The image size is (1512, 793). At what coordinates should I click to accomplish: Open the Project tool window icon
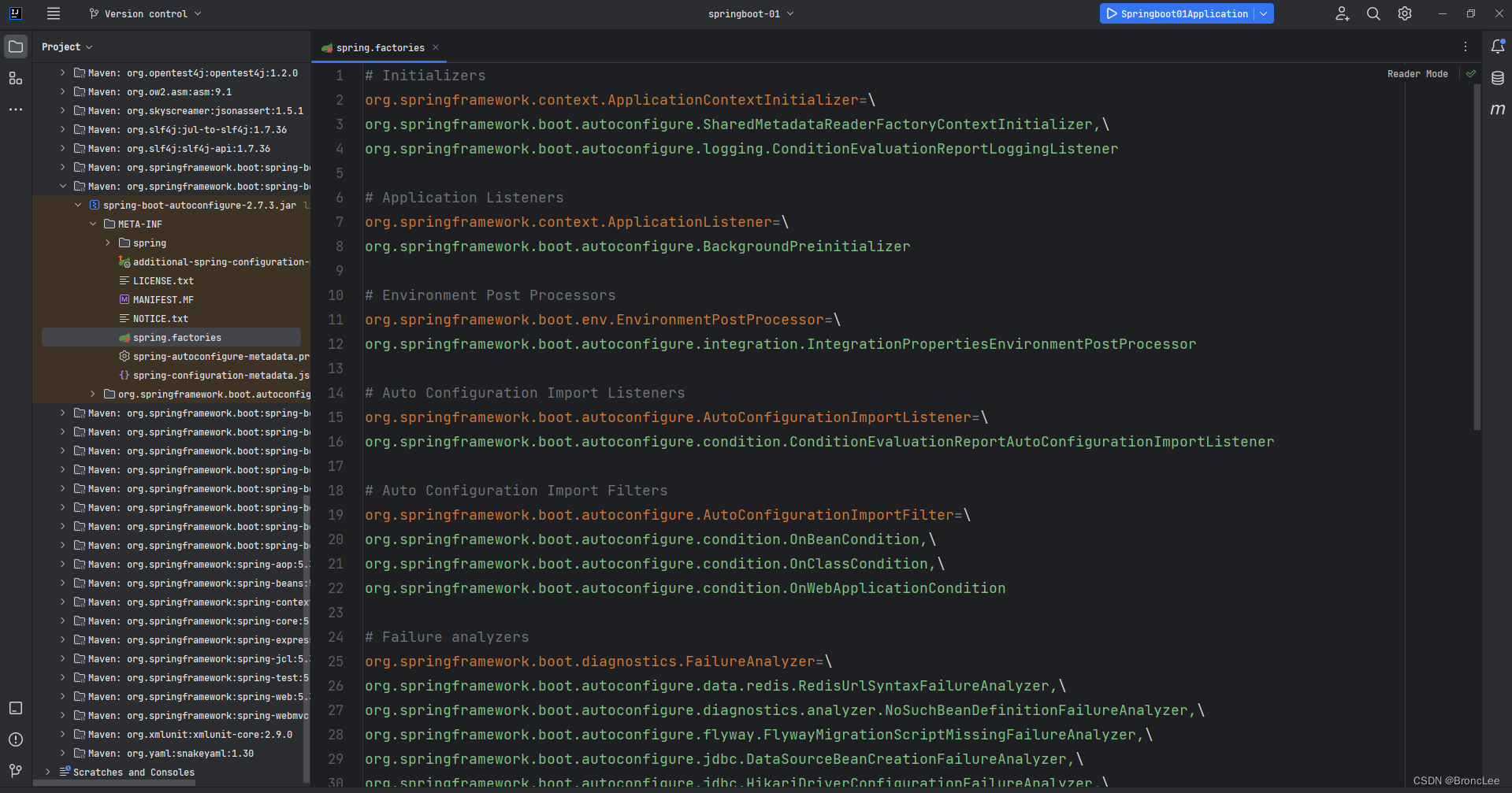tap(16, 46)
